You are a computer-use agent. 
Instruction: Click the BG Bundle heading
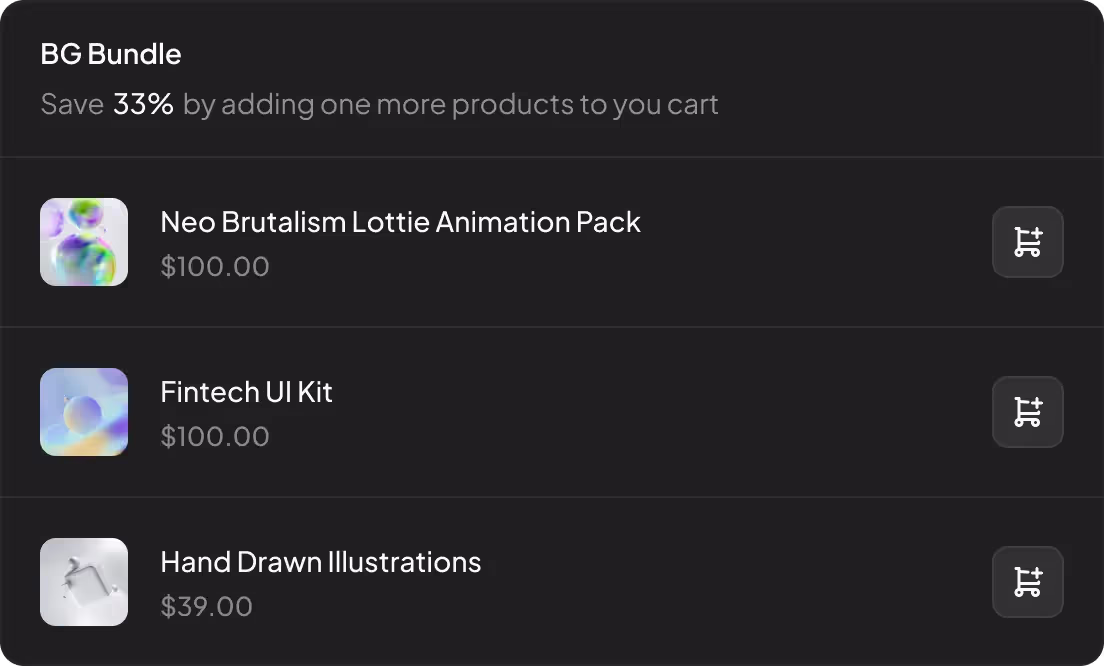pyautogui.click(x=111, y=54)
